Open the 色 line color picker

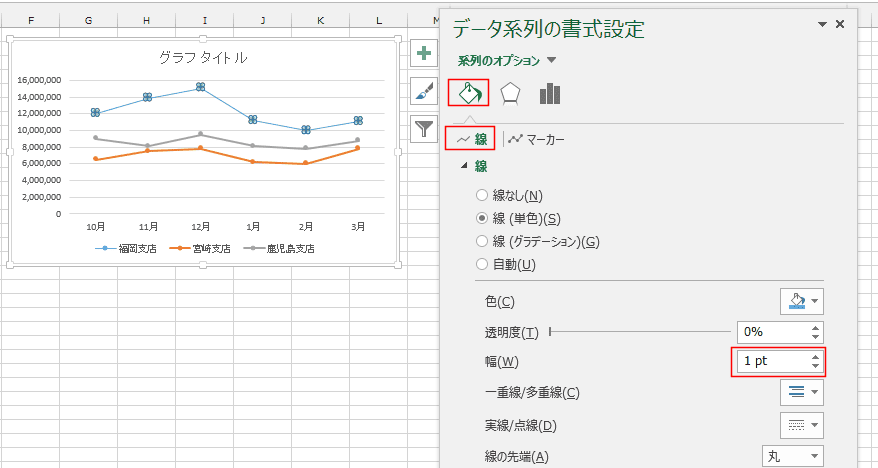coord(802,301)
